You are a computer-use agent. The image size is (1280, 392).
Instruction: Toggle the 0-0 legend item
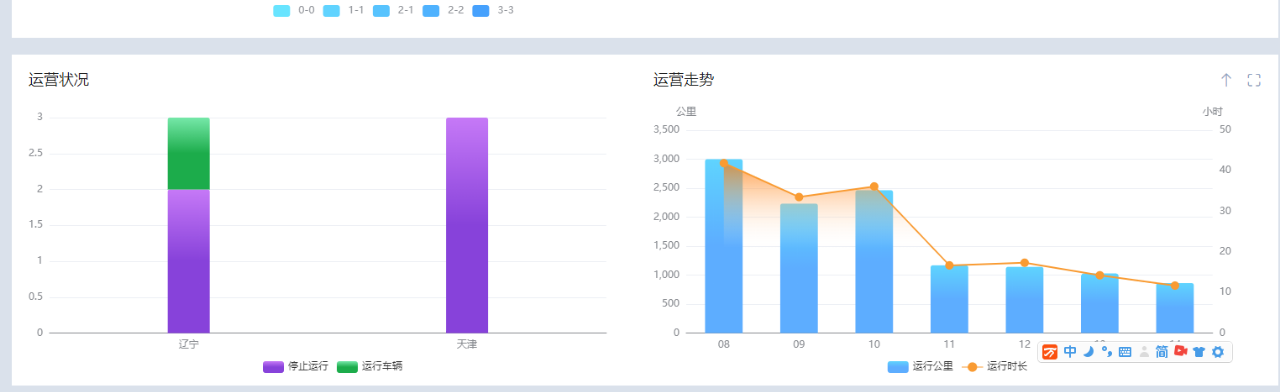(x=294, y=10)
